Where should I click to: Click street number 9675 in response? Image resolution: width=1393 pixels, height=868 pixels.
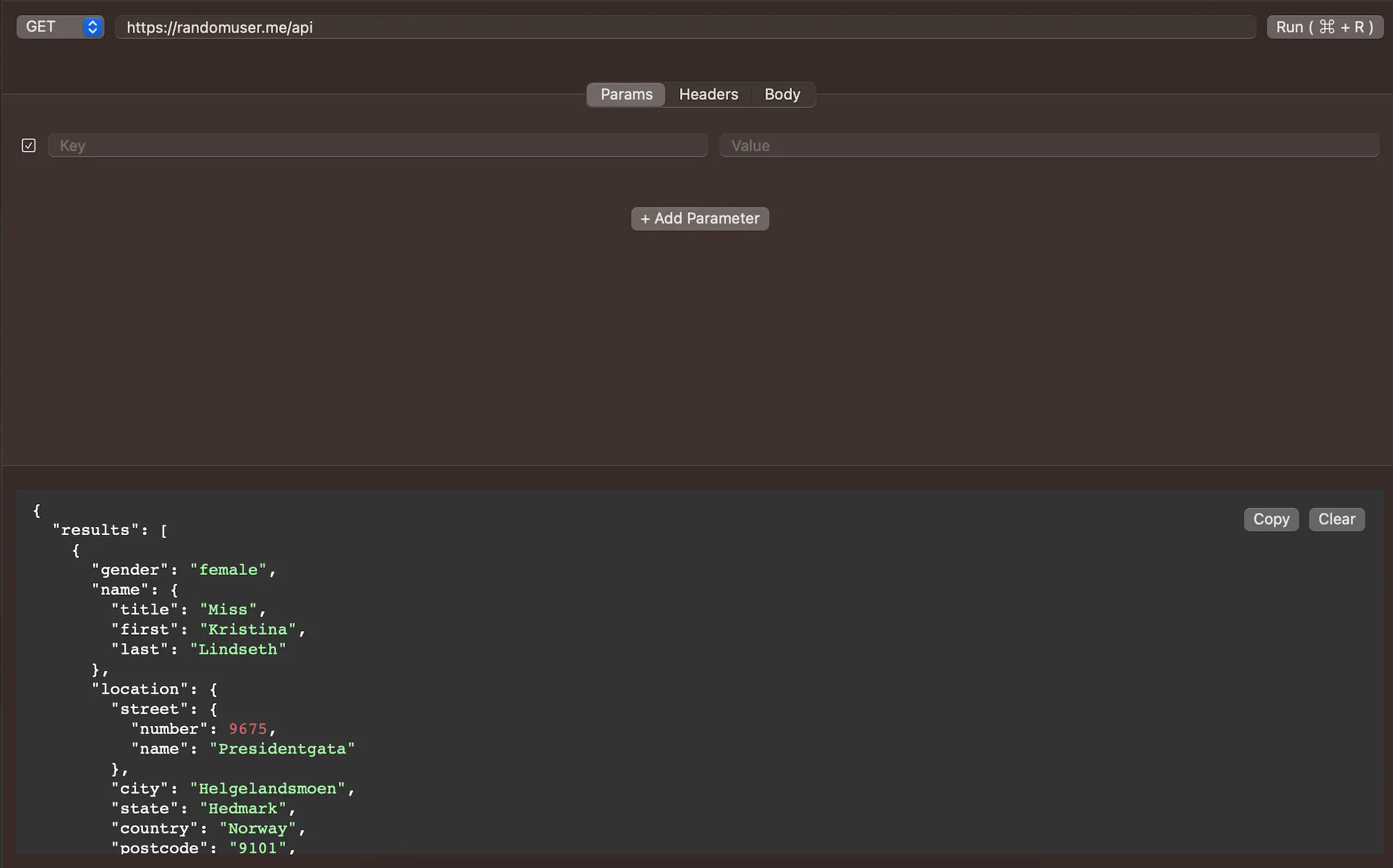248,729
